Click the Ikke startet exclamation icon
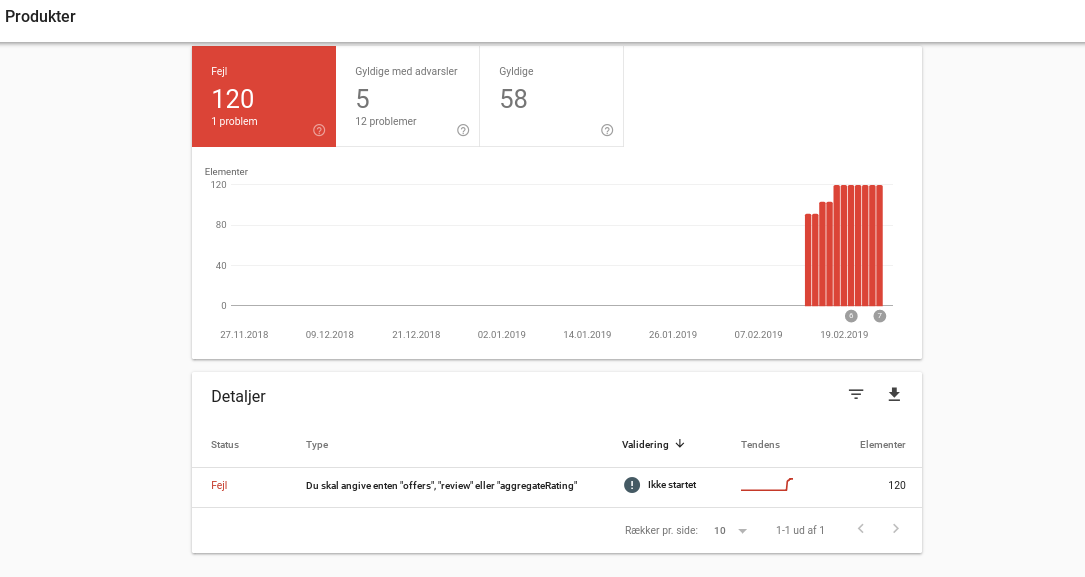1085x577 pixels. point(632,485)
